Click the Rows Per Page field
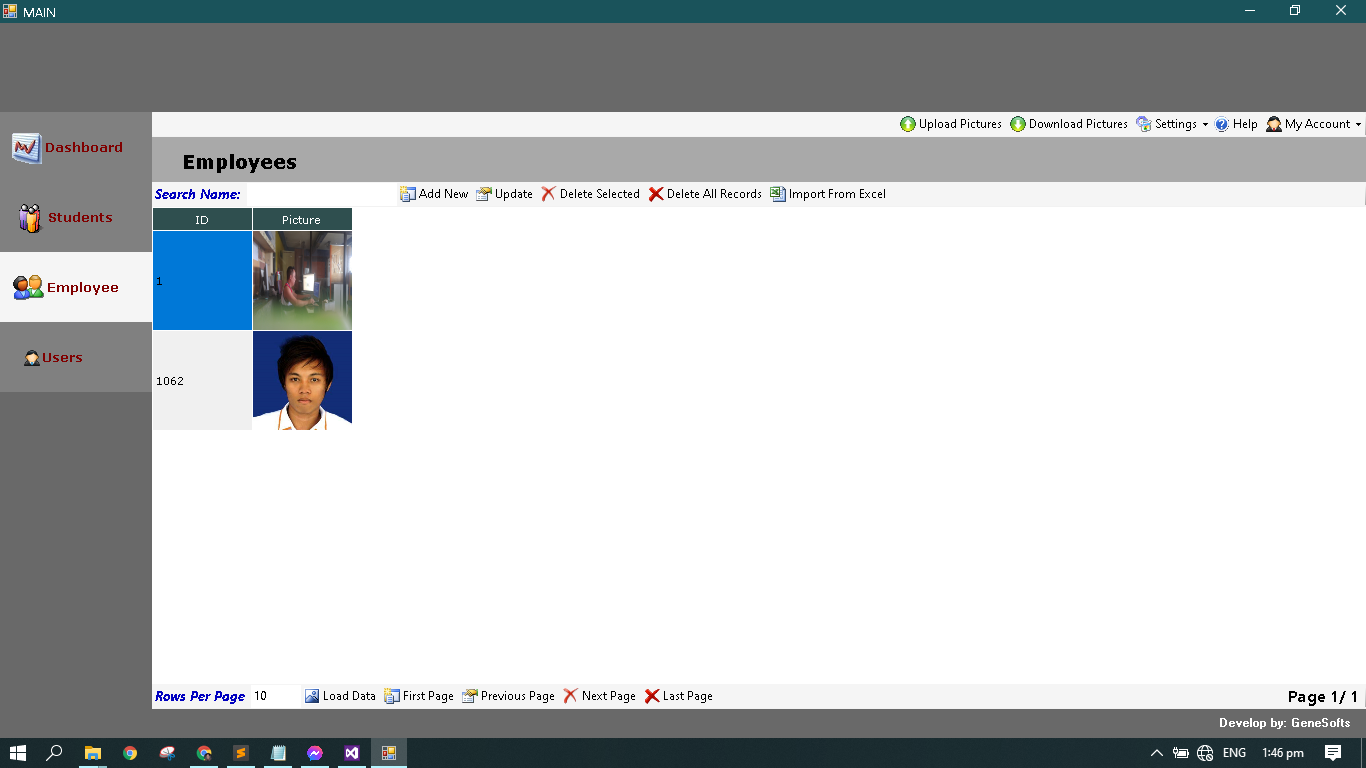Viewport: 1366px width, 768px height. pos(274,696)
